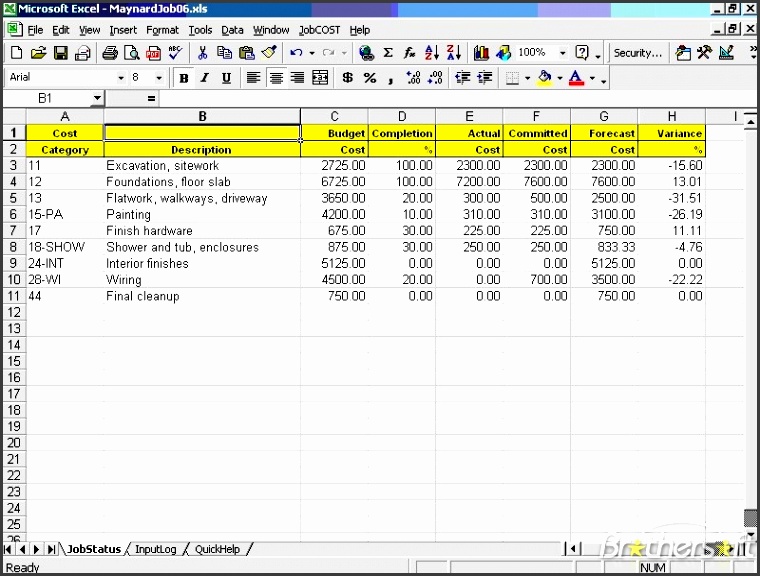Image resolution: width=760 pixels, height=576 pixels.
Task: Expand formatting toolbar More Buttons arrow
Action: click(603, 80)
